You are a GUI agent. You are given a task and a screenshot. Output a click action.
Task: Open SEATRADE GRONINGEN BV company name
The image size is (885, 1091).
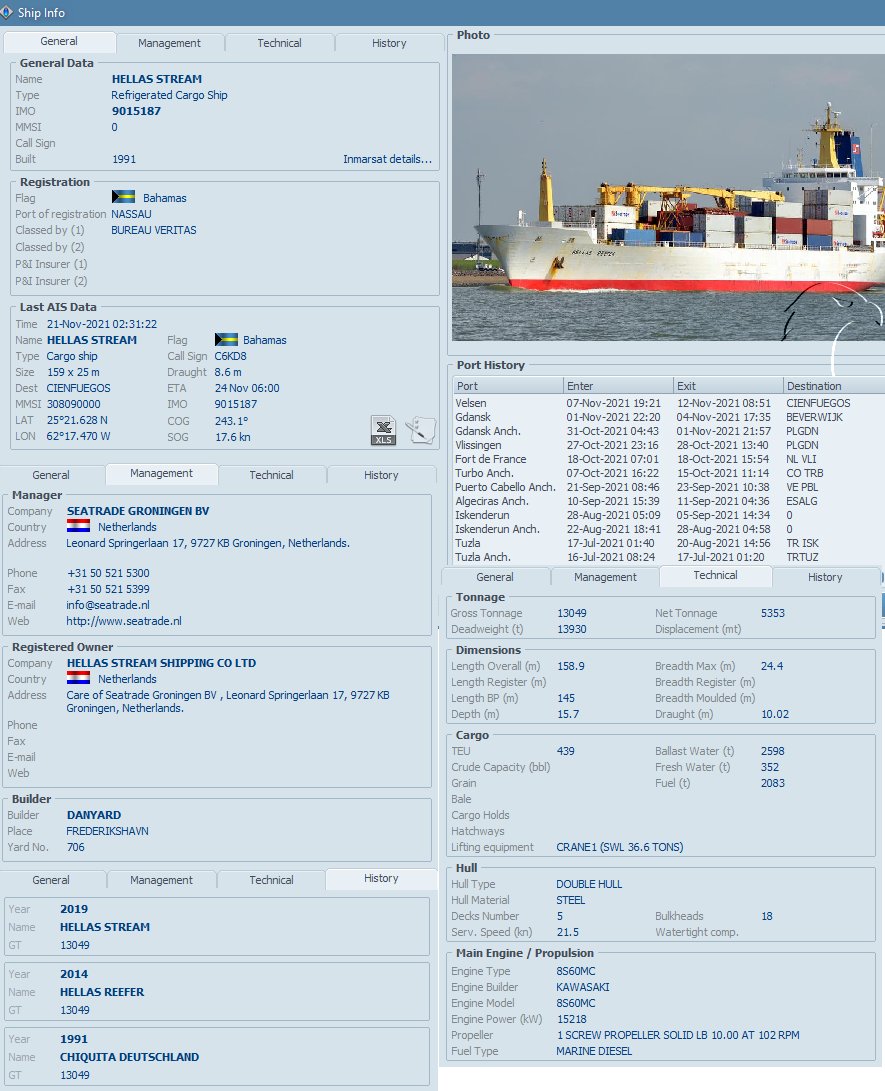pos(138,511)
